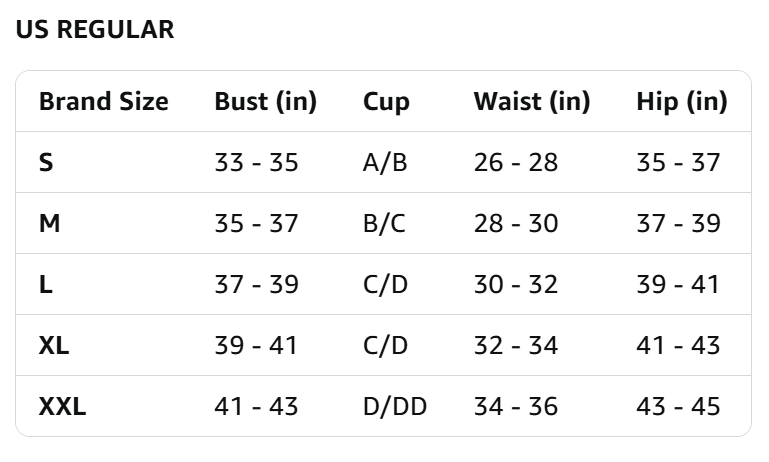Image resolution: width=769 pixels, height=462 pixels.
Task: Select the XL brand size row label
Action: [54, 345]
